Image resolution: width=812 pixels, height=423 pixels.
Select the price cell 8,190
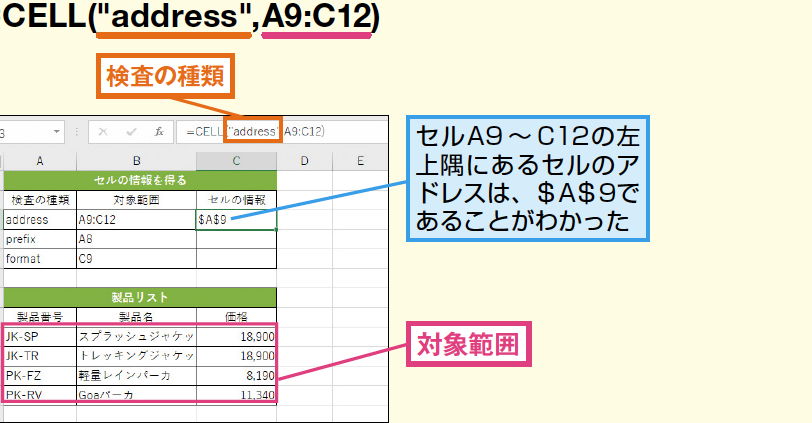(236, 375)
